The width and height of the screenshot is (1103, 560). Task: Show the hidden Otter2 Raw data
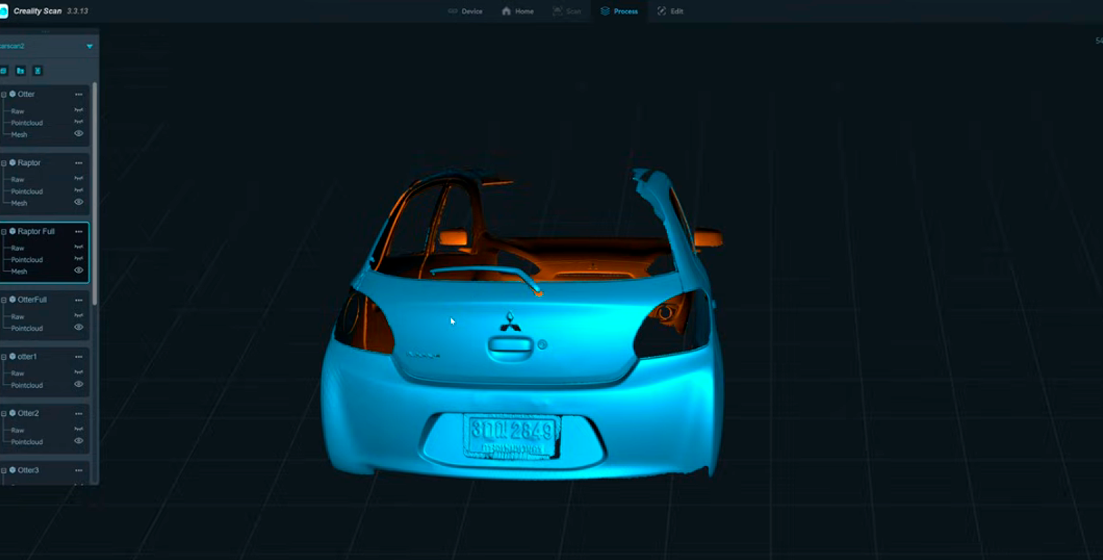tap(79, 429)
